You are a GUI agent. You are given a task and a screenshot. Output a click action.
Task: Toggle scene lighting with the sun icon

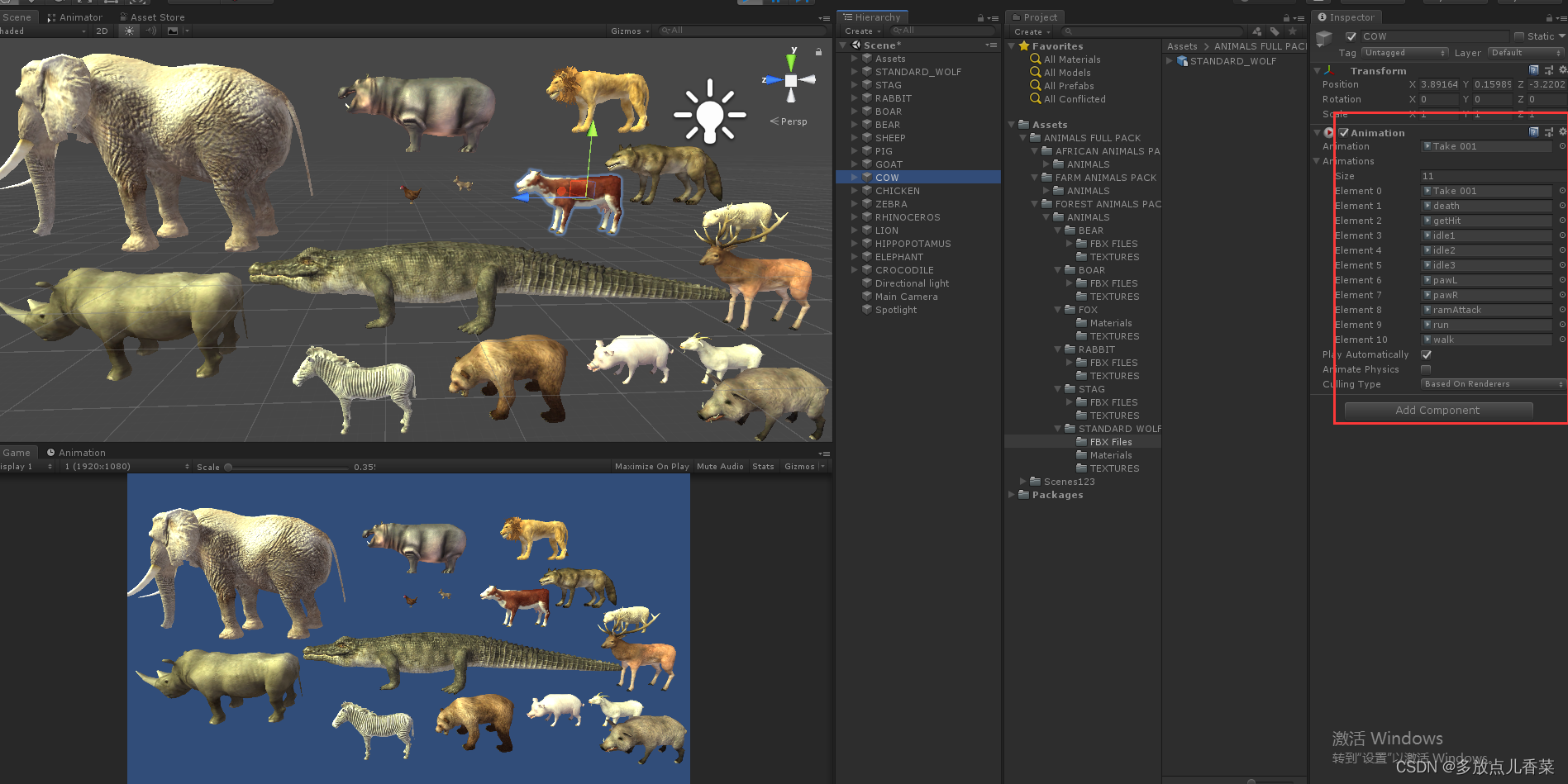[129, 31]
